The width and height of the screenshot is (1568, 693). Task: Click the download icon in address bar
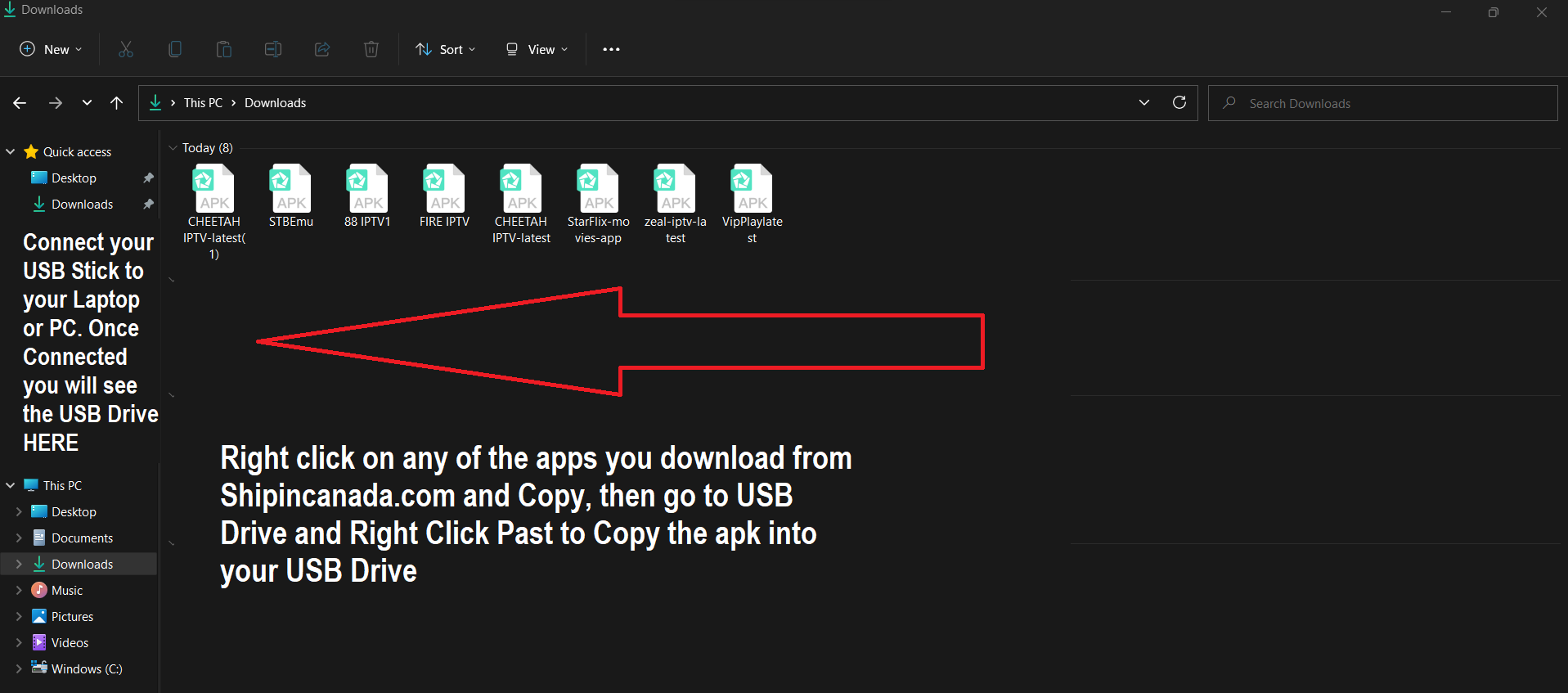pyautogui.click(x=155, y=102)
